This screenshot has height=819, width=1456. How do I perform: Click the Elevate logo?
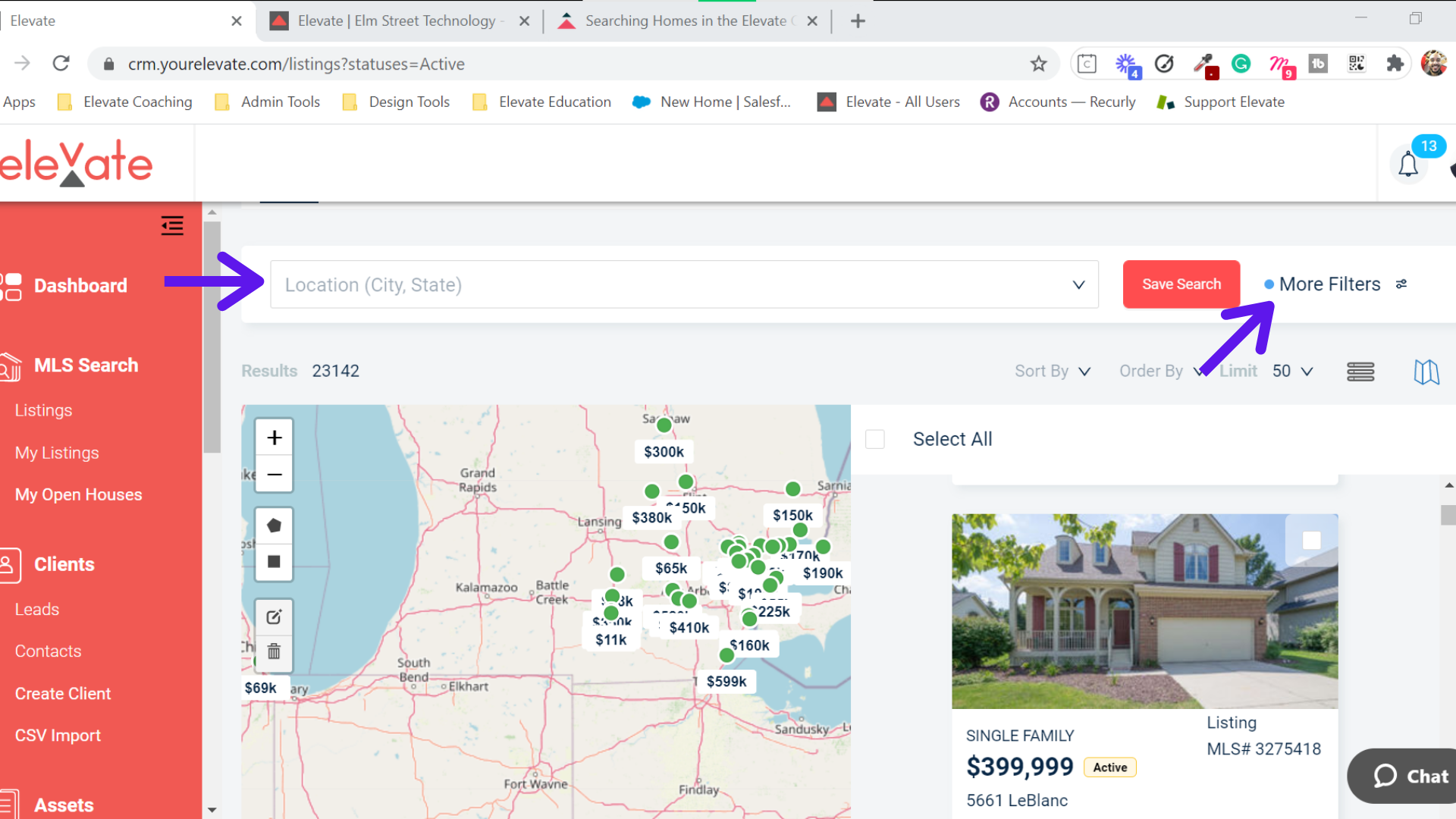tap(76, 163)
